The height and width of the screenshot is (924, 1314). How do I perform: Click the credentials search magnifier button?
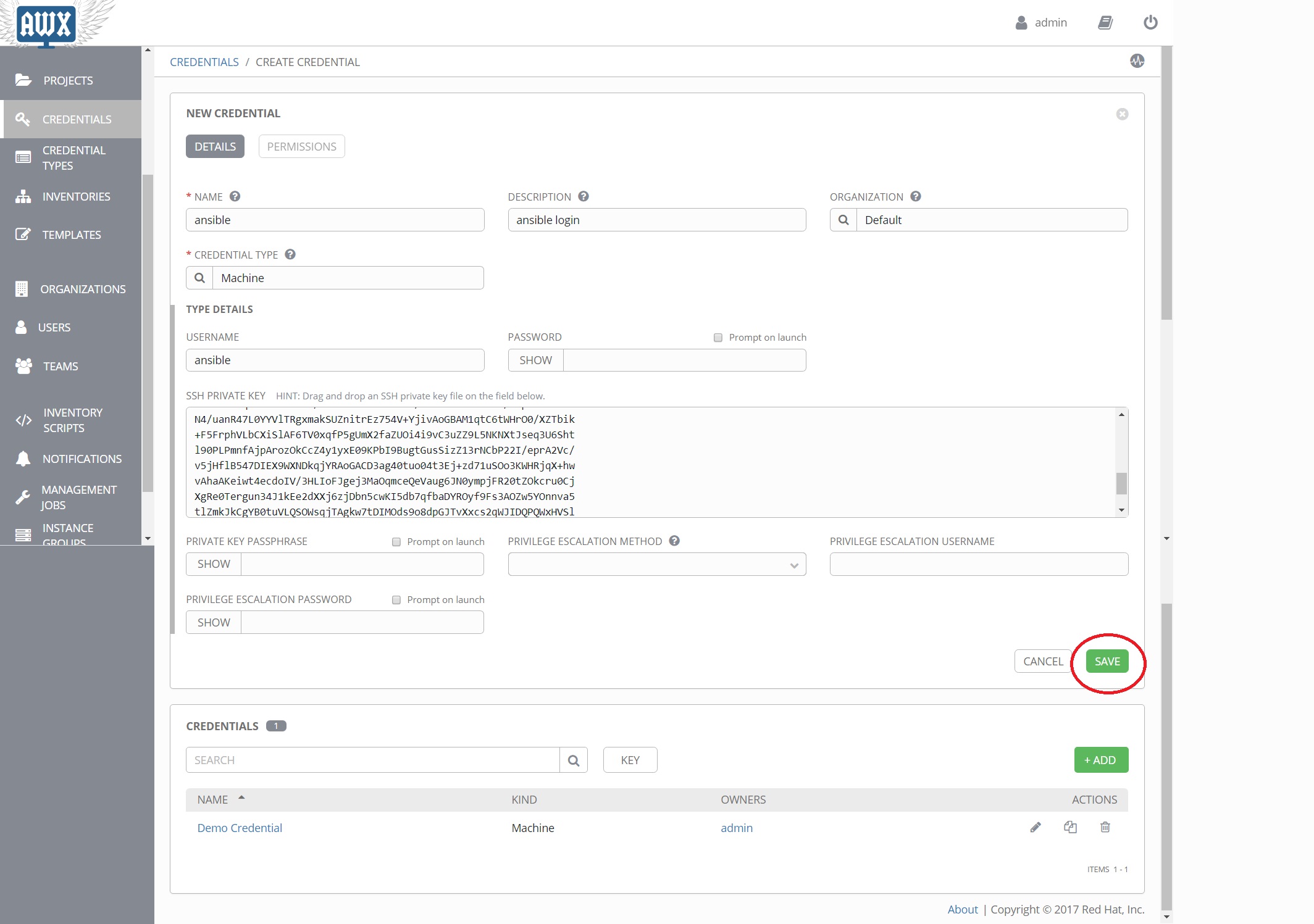(574, 760)
